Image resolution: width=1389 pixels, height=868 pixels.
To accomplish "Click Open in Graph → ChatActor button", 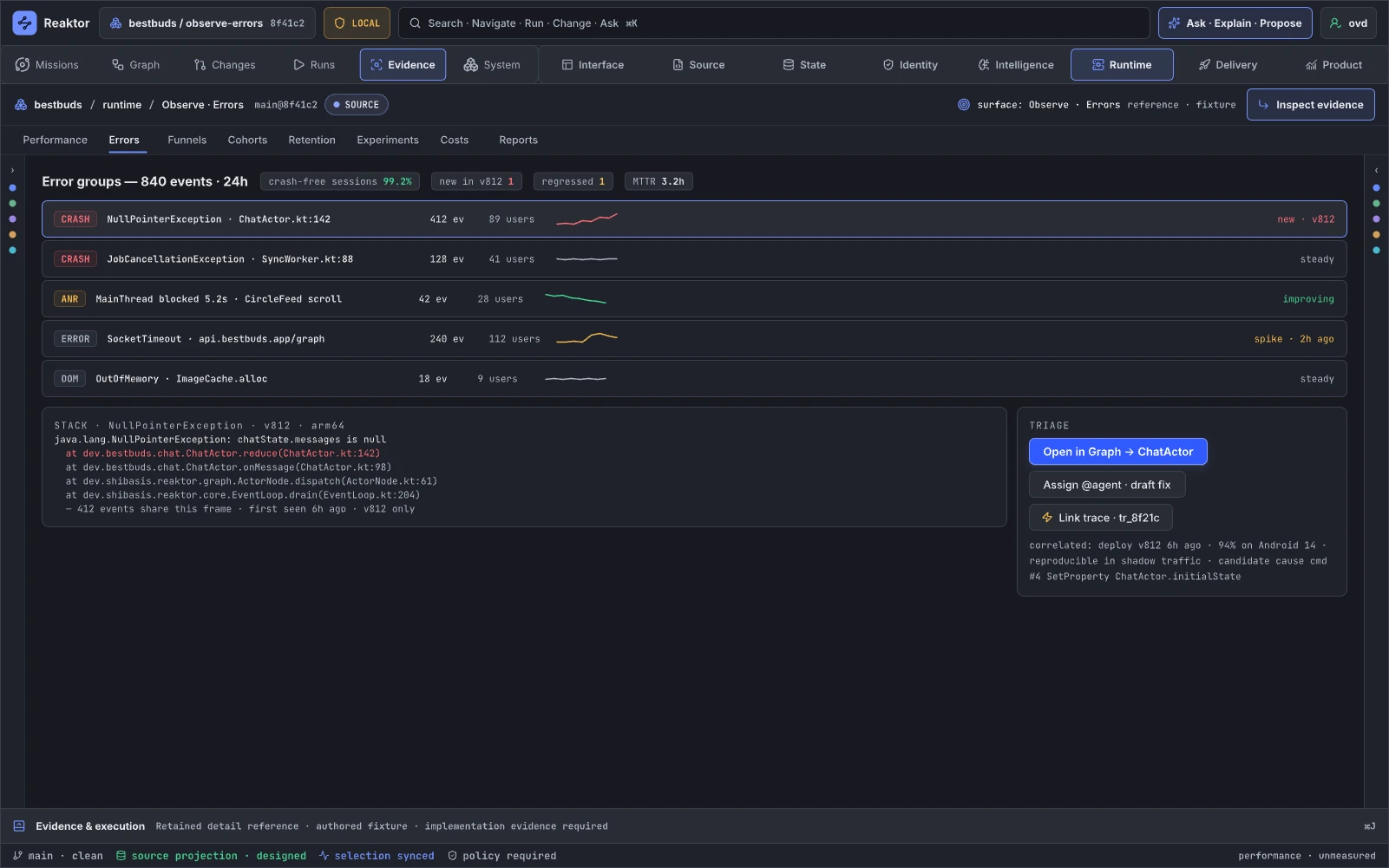I will coord(1117,452).
